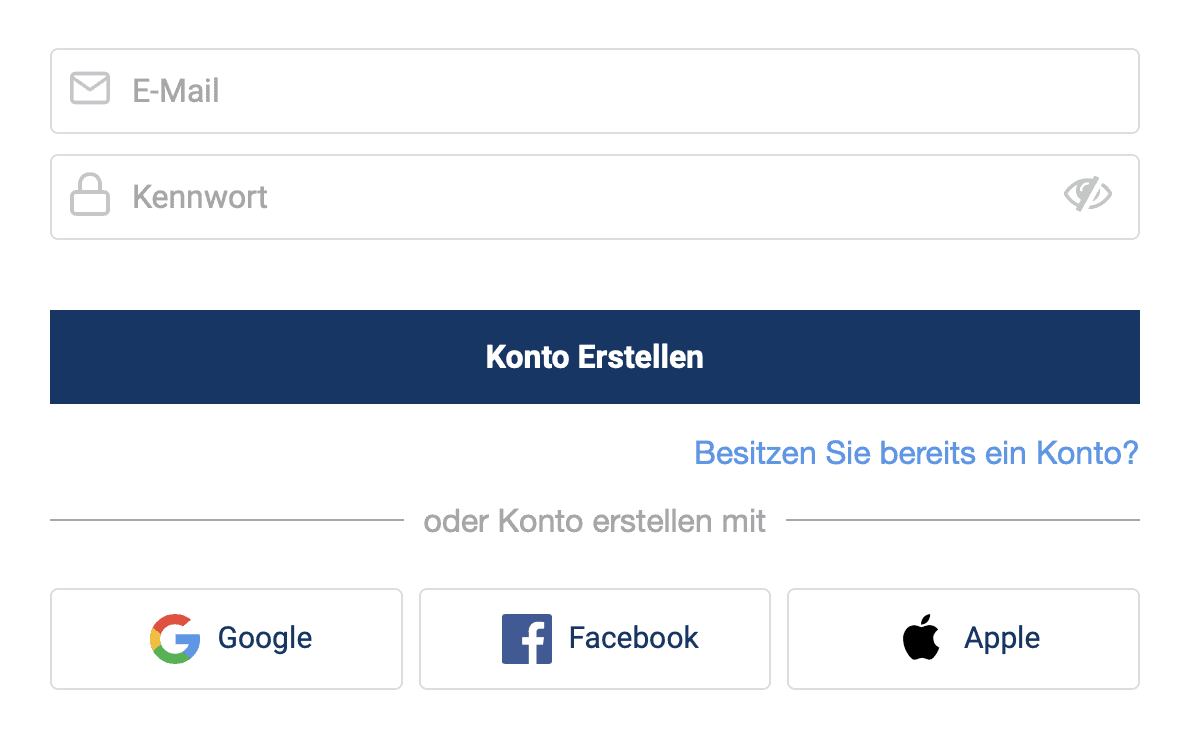Click the Apple logo icon
The width and height of the screenshot is (1186, 730).
coord(921,639)
